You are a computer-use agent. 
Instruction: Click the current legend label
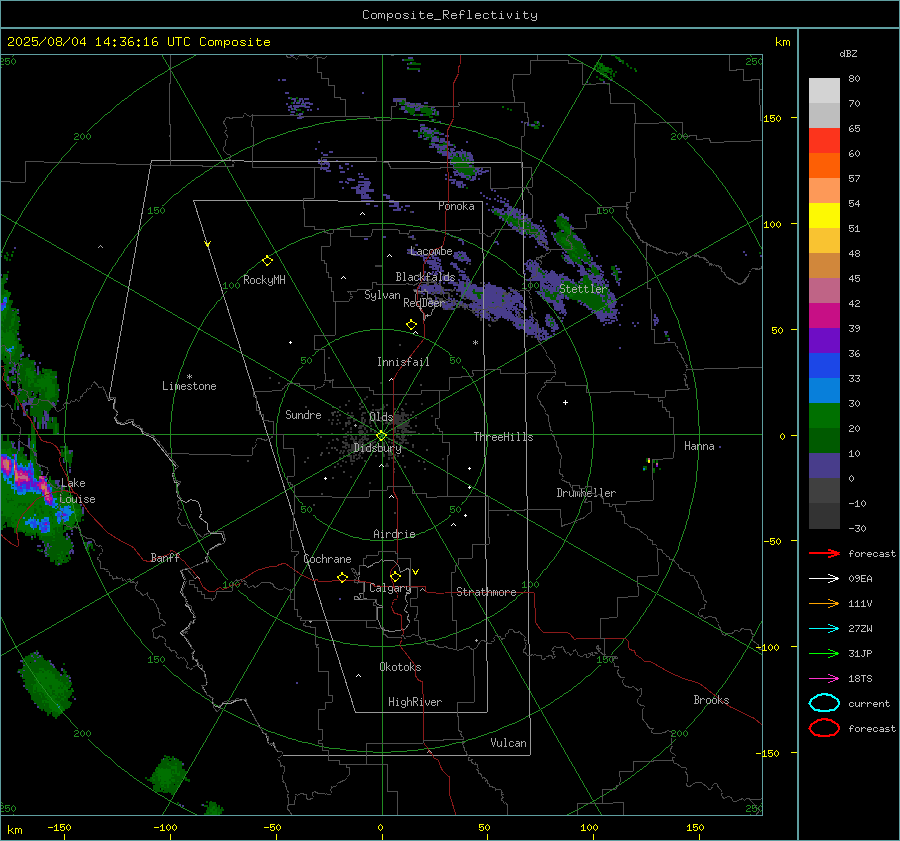click(x=869, y=703)
